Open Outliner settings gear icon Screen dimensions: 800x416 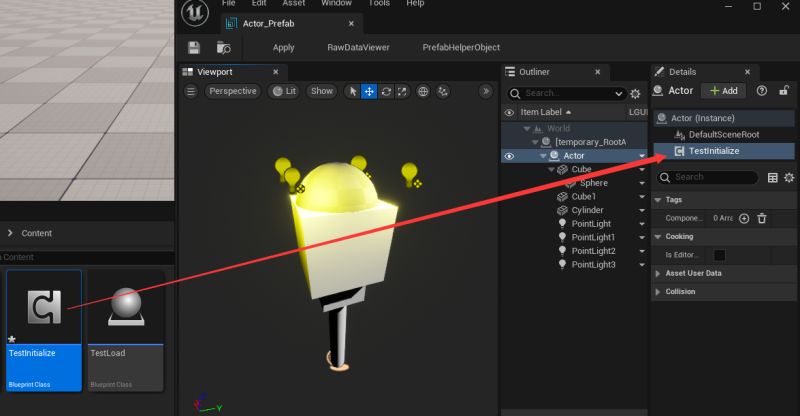635,93
